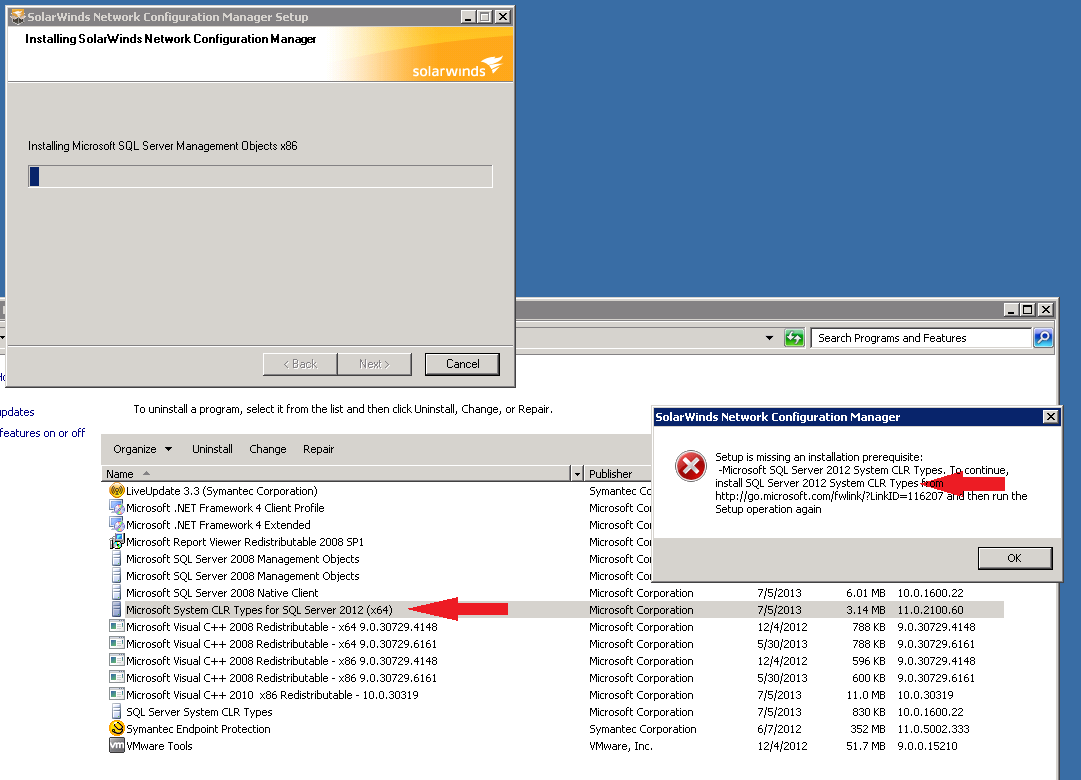The width and height of the screenshot is (1081, 780).
Task: Click version 11.0.2100.60 in the list
Action: [930, 610]
